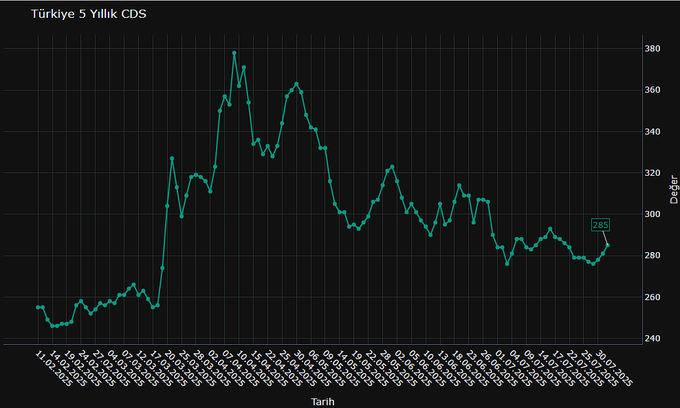Click the x-axis date label '11.02.2025'
This screenshot has height=408, width=680.
point(53,368)
